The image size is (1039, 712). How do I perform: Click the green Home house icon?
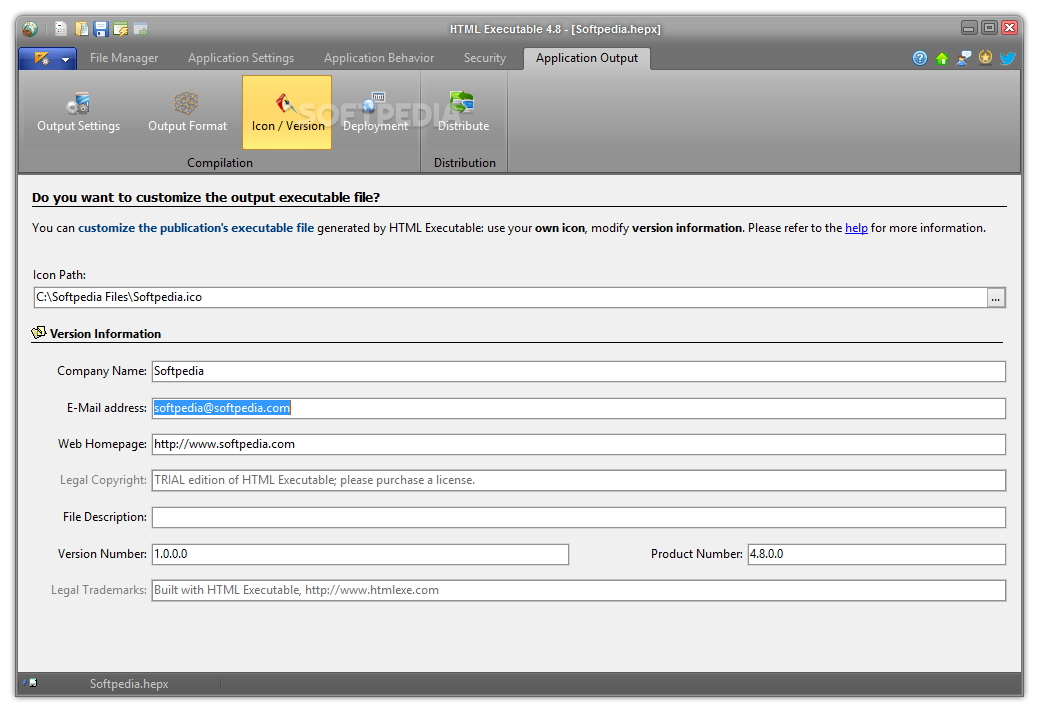[942, 58]
